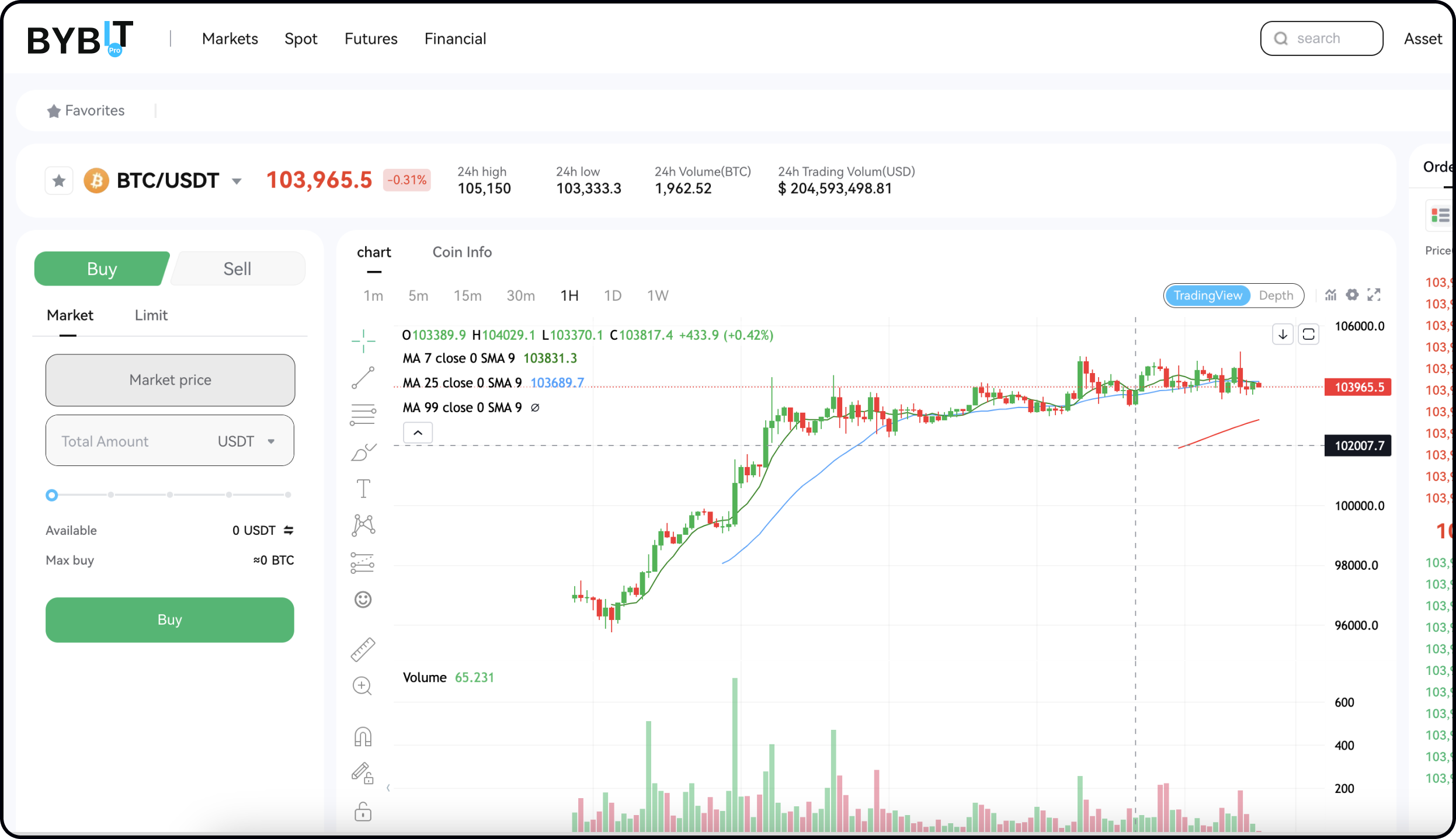Viewport: 1456px width, 839px height.
Task: Open the USDT currency dropdown
Action: (x=271, y=441)
